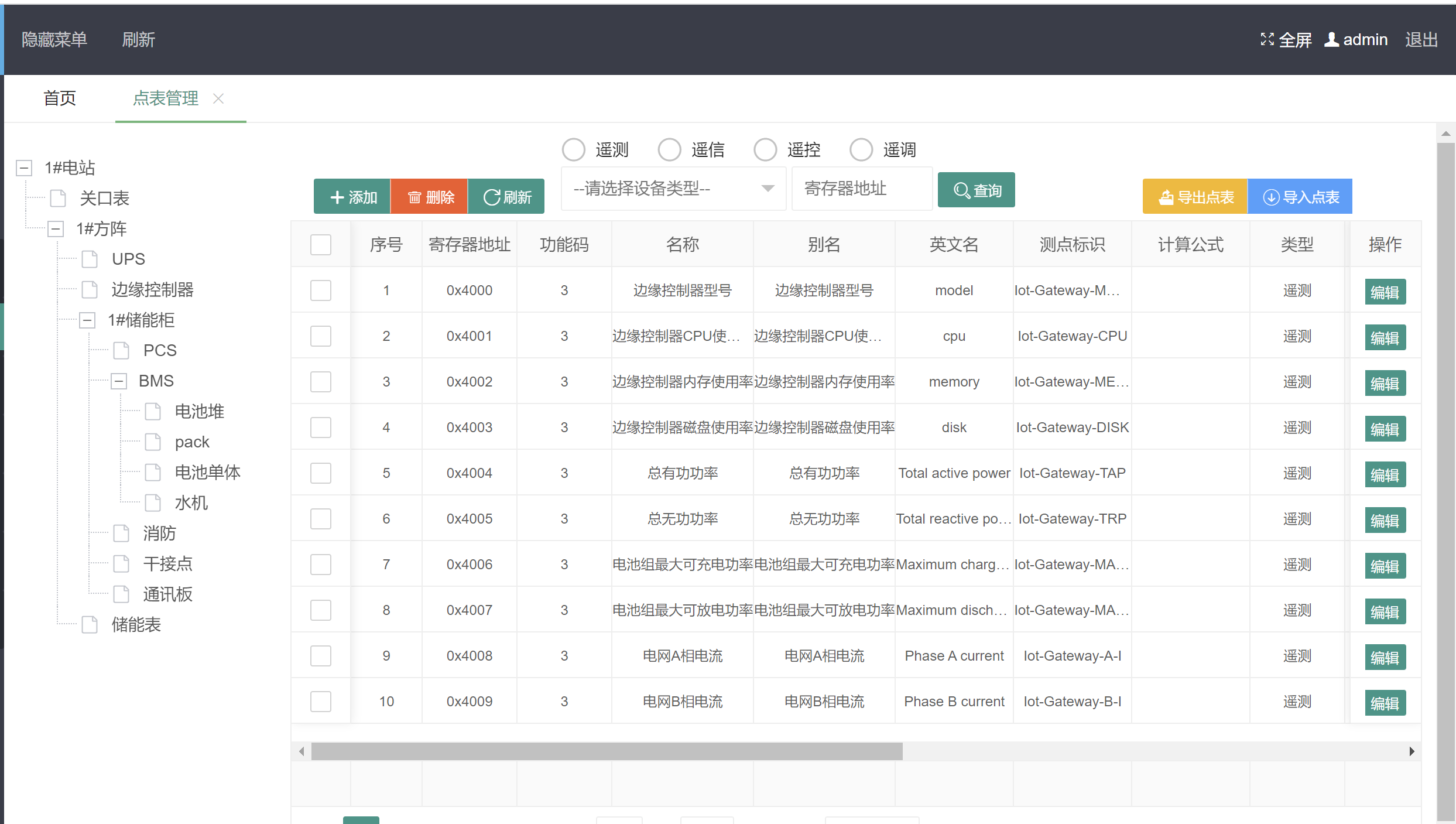This screenshot has width=1456, height=824.
Task: Switch to the 首页 tab
Action: 60,98
